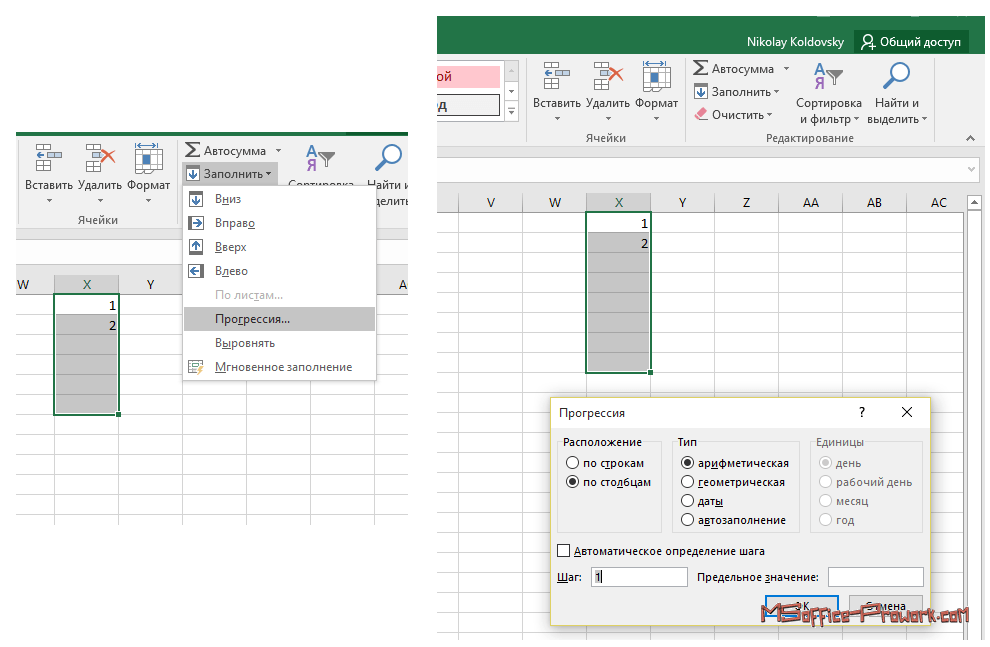This screenshot has width=990, height=647.
Task: Expand Удалить dropdown arrow in right window
Action: pos(608,119)
